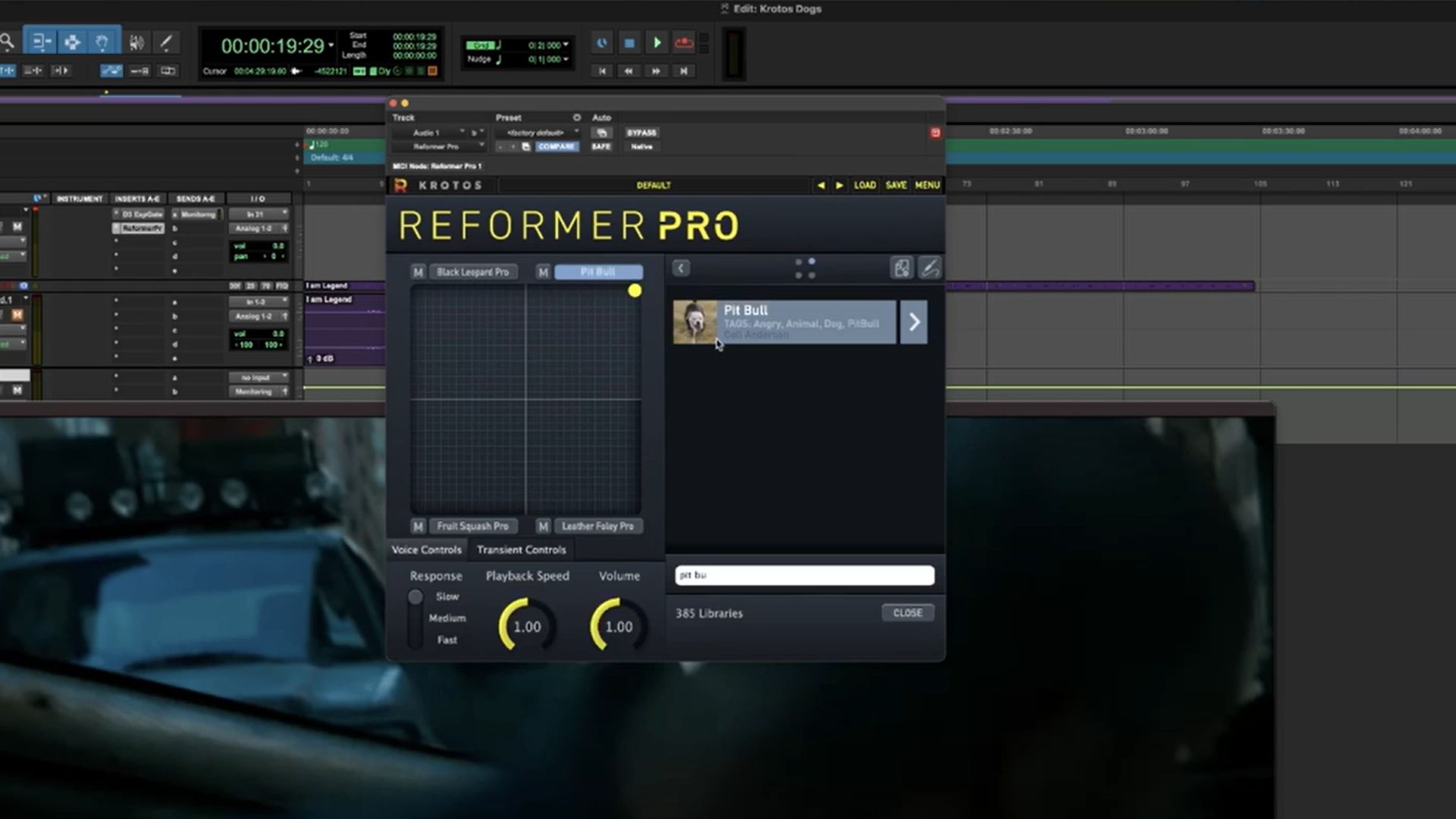Go to previous Reformer Pro preset
This screenshot has width=1456, height=819.
[821, 185]
